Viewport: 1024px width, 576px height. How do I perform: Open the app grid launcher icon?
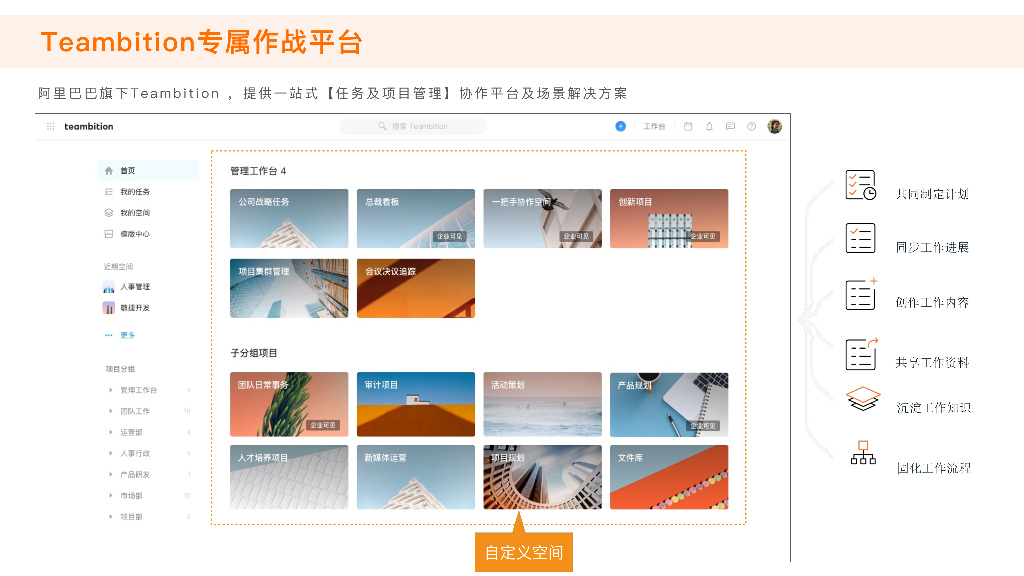point(50,126)
